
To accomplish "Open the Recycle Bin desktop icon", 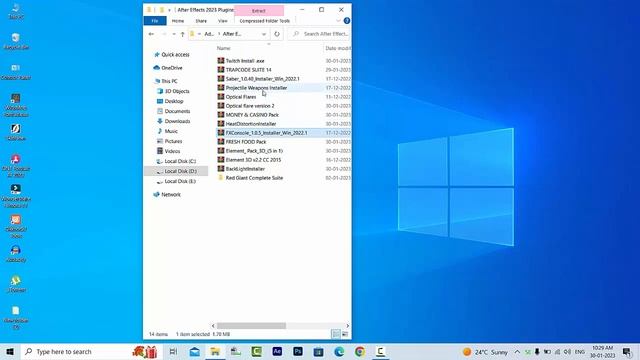I will point(16,41).
